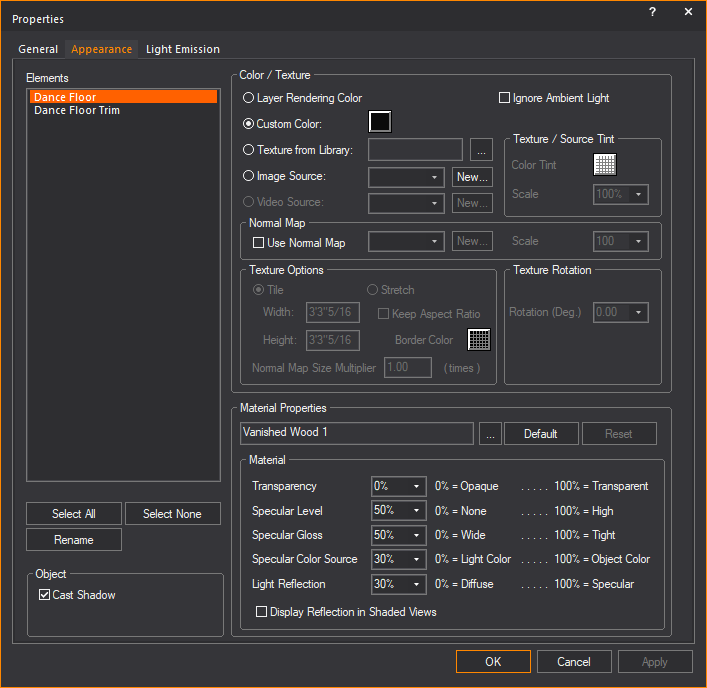707x688 pixels.
Task: Uncheck the Cast Shadow checkbox
Action: (44, 595)
